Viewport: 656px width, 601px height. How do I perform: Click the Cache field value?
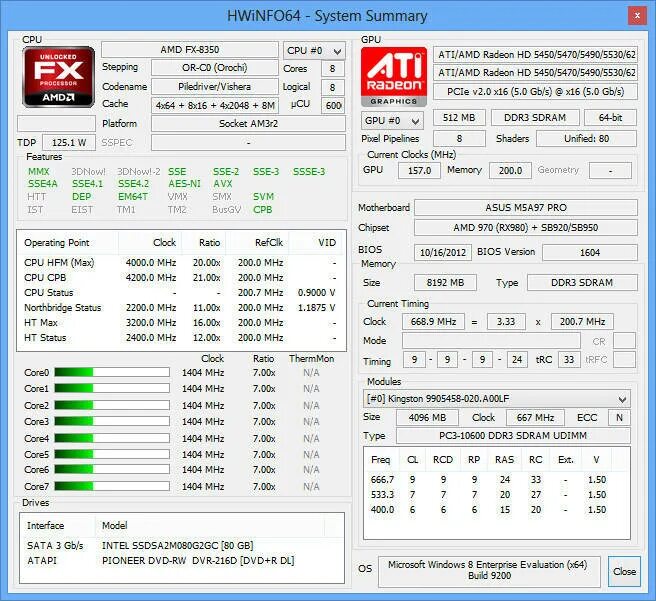pyautogui.click(x=215, y=105)
